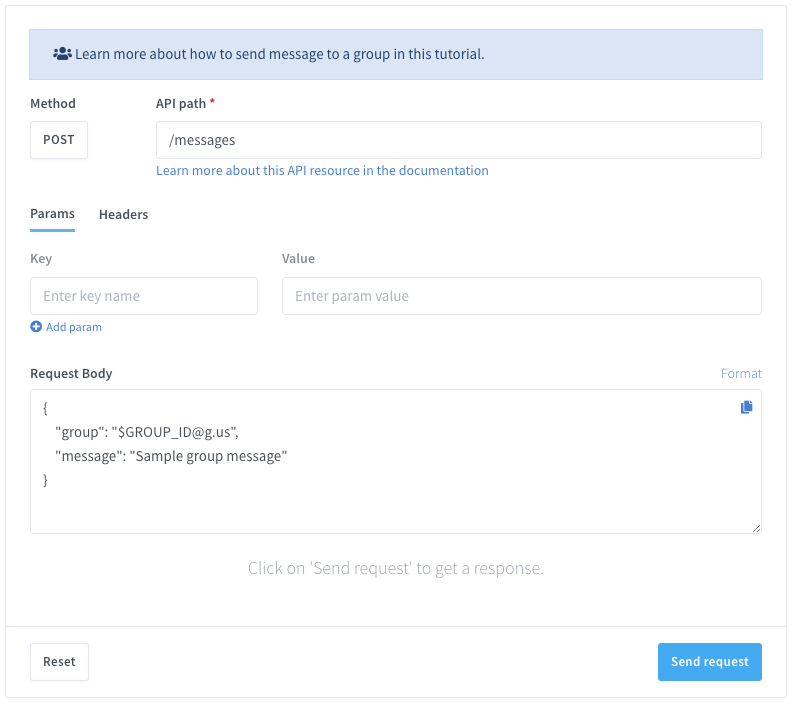Click the "Sample group message" text
The width and height of the screenshot is (792, 703).
pyautogui.click(x=209, y=456)
